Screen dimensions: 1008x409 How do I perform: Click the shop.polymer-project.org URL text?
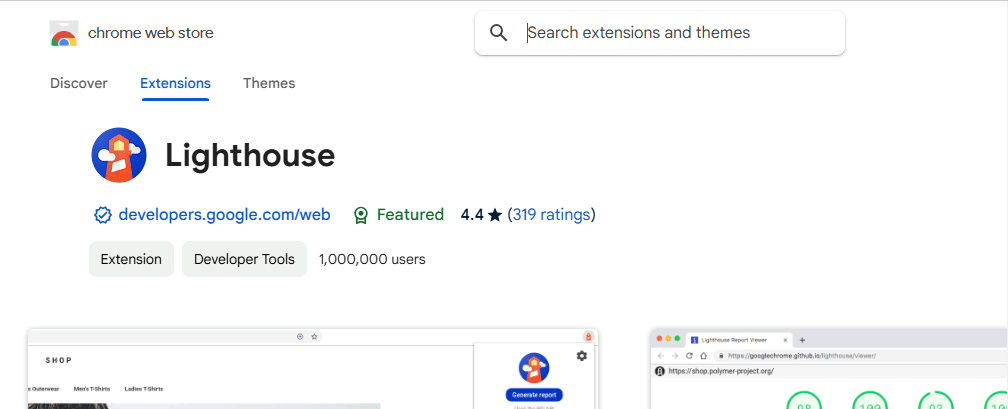(721, 371)
